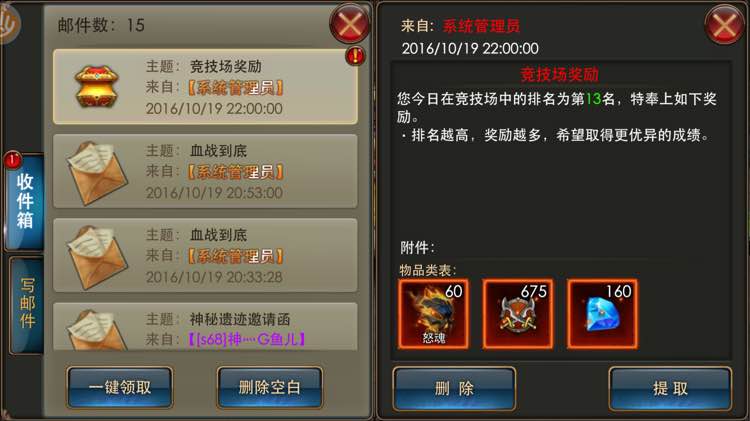750x421 pixels.
Task: Click the 删除空白 button
Action: pos(270,388)
